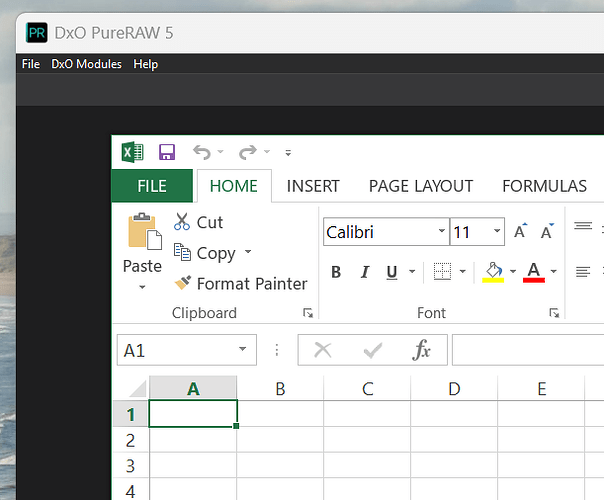This screenshot has height=500, width=604.
Task: Toggle bold formatting
Action: tap(336, 272)
